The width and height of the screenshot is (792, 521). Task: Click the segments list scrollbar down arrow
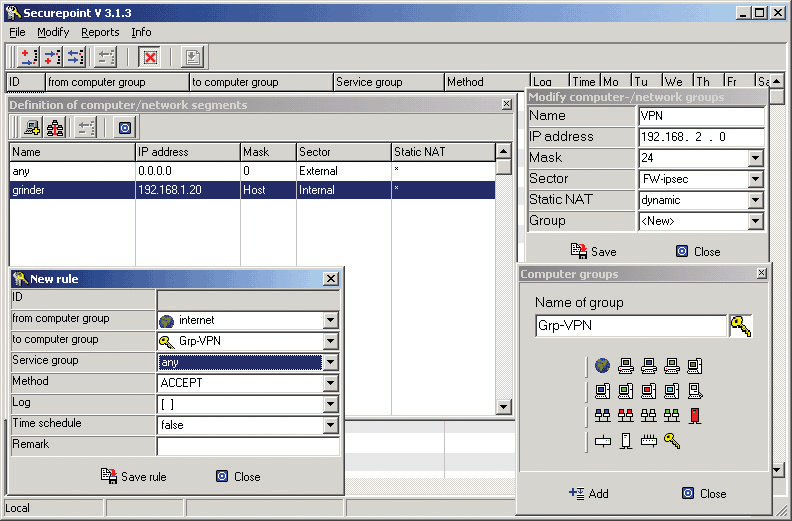point(503,406)
